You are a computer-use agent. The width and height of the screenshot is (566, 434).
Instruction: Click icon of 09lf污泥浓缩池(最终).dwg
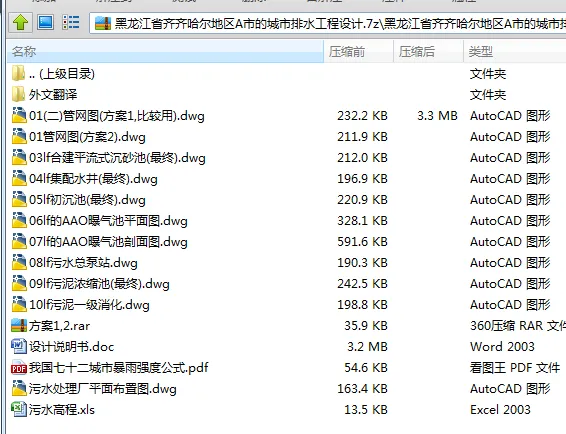(x=19, y=283)
